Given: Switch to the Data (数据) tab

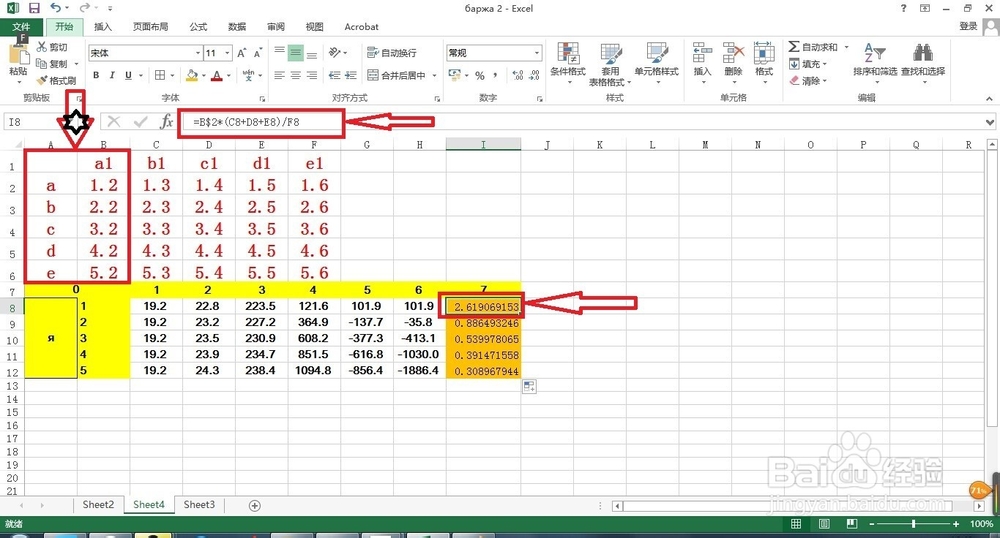Looking at the screenshot, I should coord(237,27).
